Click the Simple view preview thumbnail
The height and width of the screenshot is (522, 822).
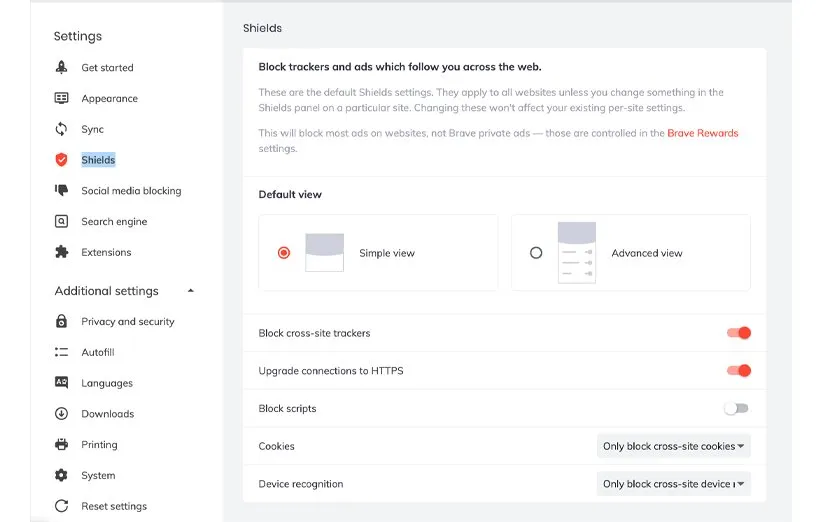click(324, 253)
